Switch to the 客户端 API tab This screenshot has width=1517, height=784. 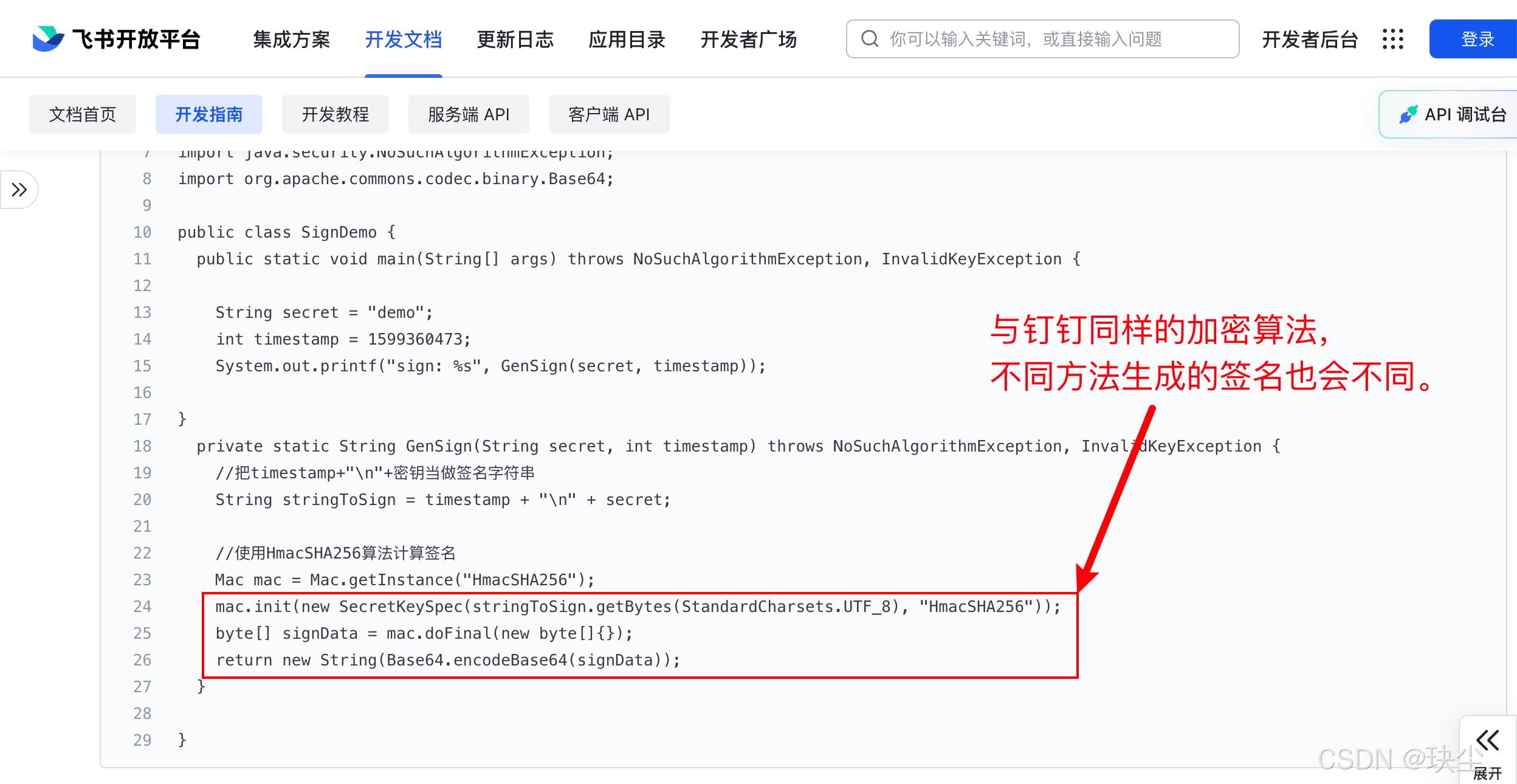pos(609,114)
